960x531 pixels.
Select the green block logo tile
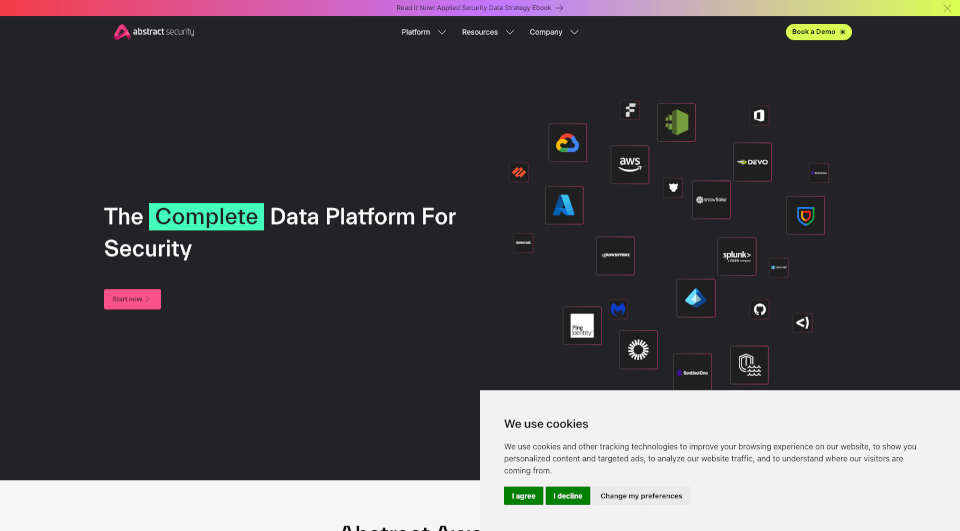click(677, 122)
